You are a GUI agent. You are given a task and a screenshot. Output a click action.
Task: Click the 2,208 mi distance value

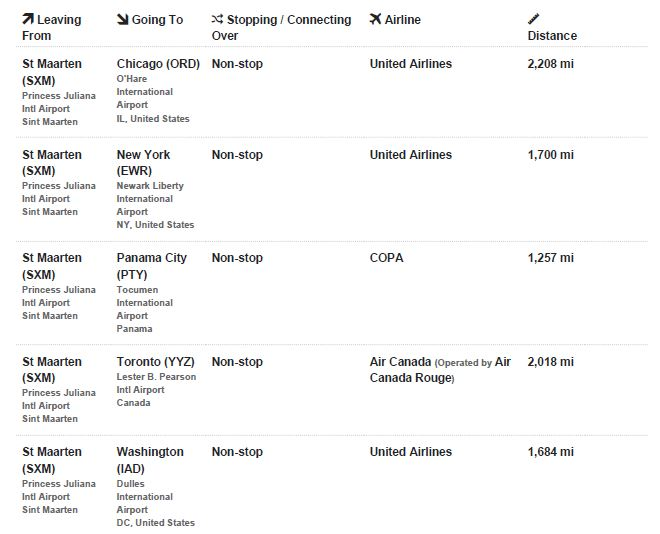coord(550,64)
